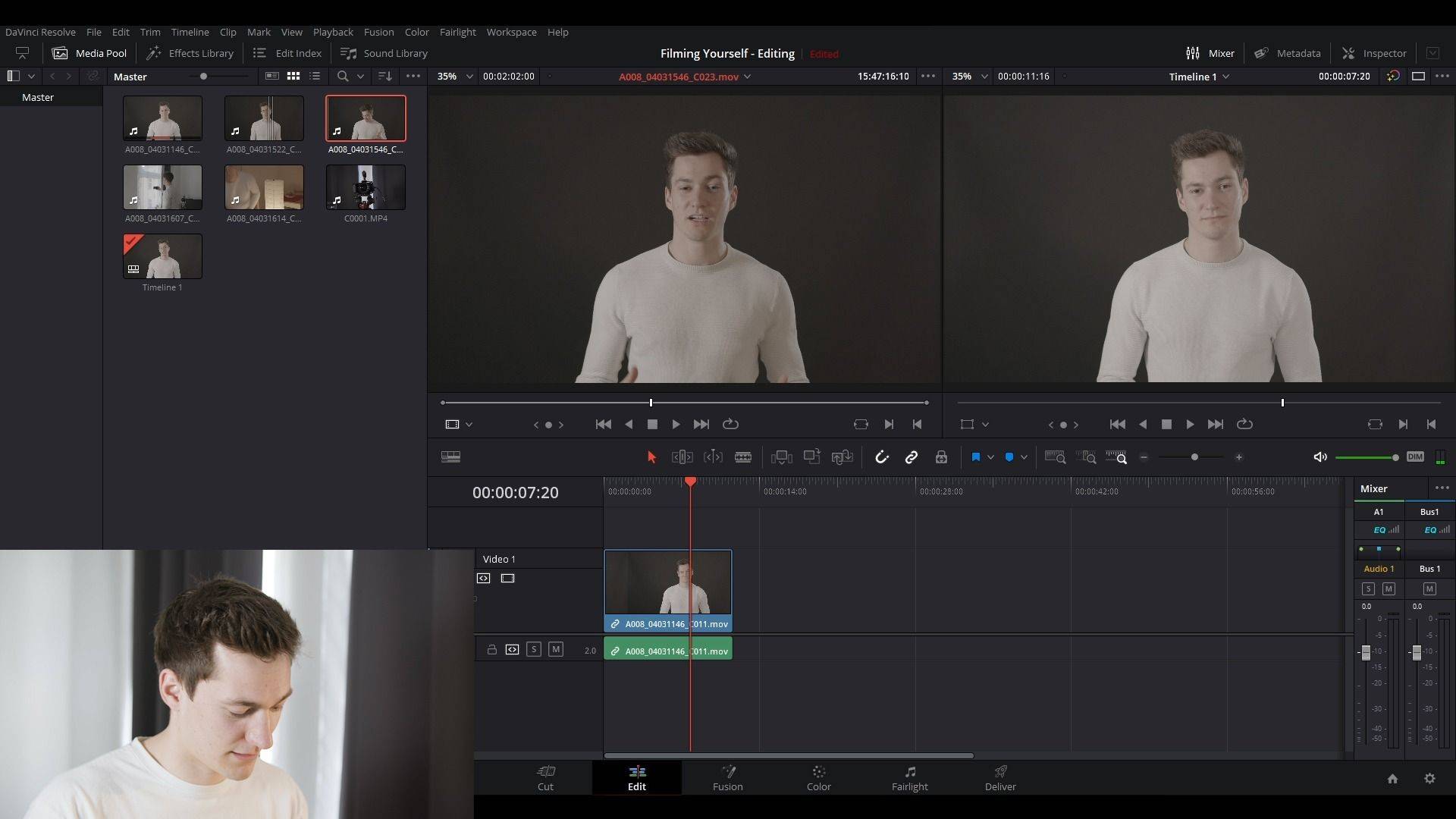
Task: Lock the Audio 1 track
Action: click(x=493, y=650)
